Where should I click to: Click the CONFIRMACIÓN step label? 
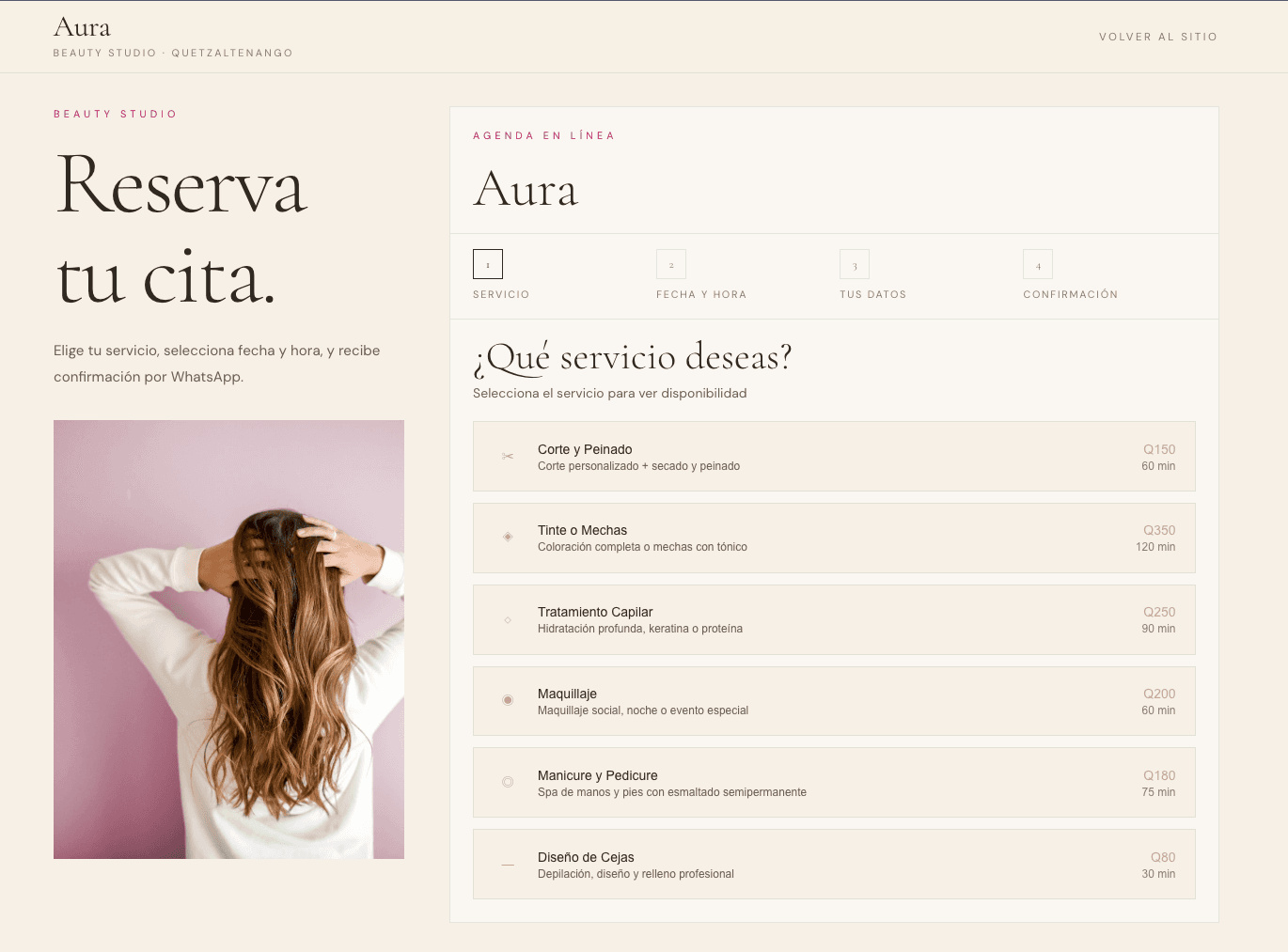(1071, 294)
